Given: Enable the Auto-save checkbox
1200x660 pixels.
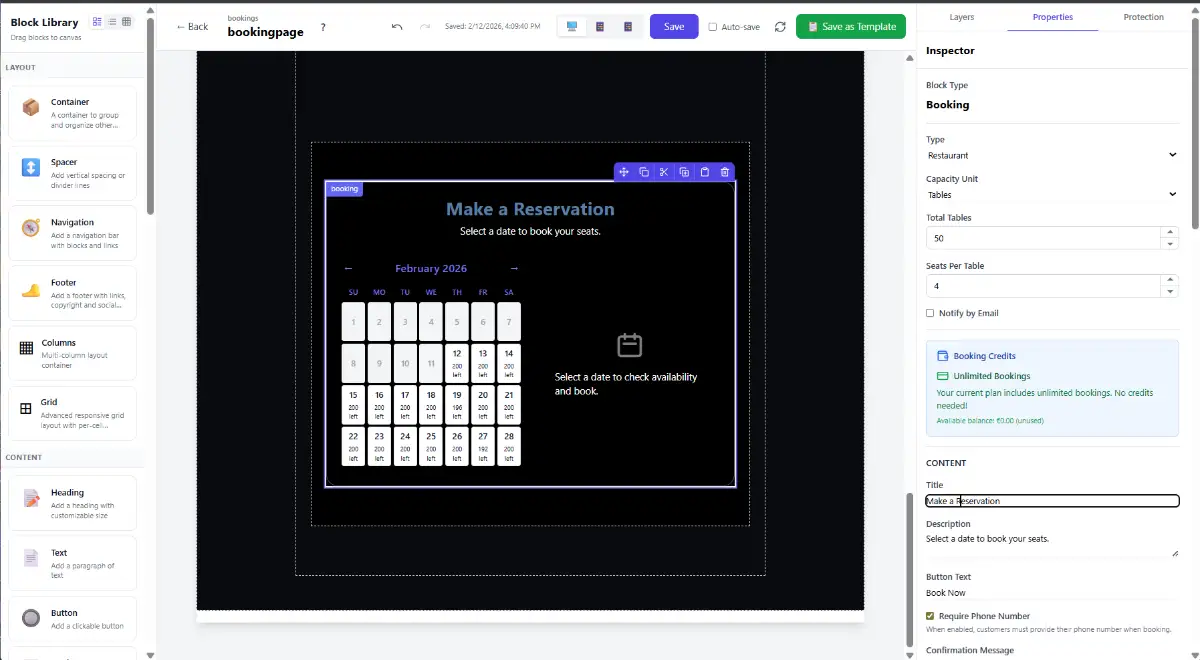Looking at the screenshot, I should coord(713,27).
